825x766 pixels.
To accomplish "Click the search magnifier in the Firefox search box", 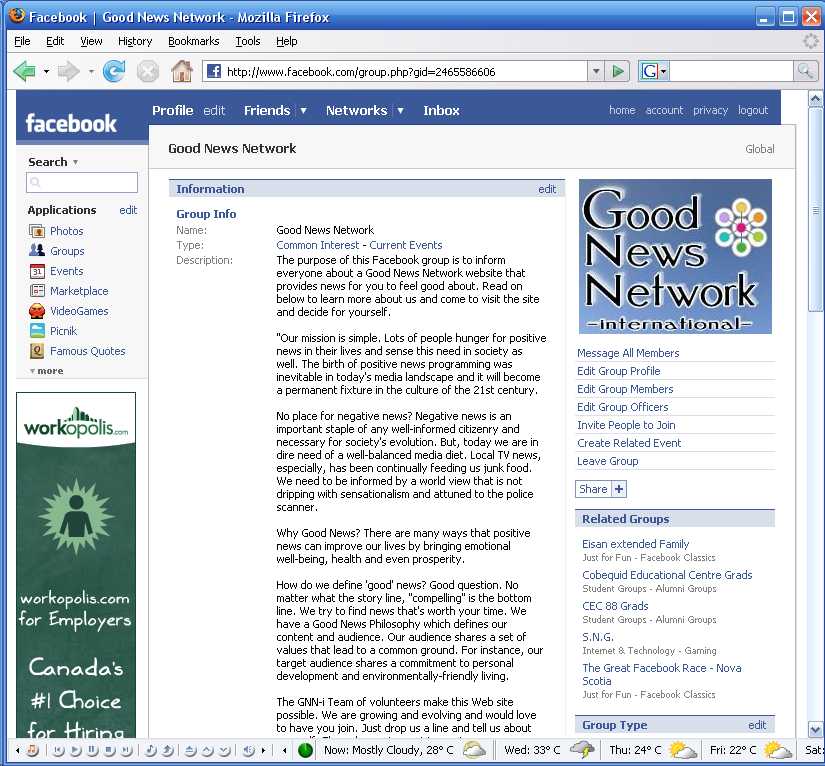I will click(806, 70).
